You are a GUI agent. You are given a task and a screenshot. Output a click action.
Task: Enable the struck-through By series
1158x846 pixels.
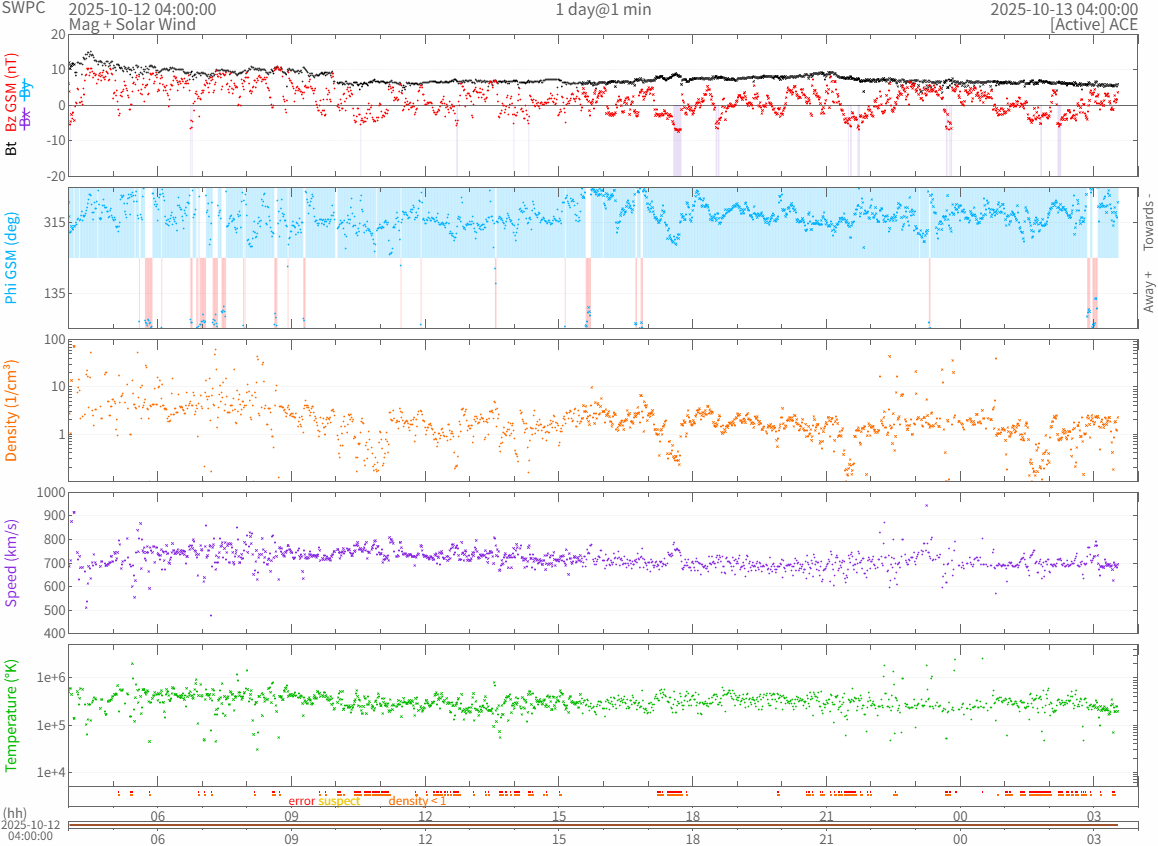pos(26,88)
